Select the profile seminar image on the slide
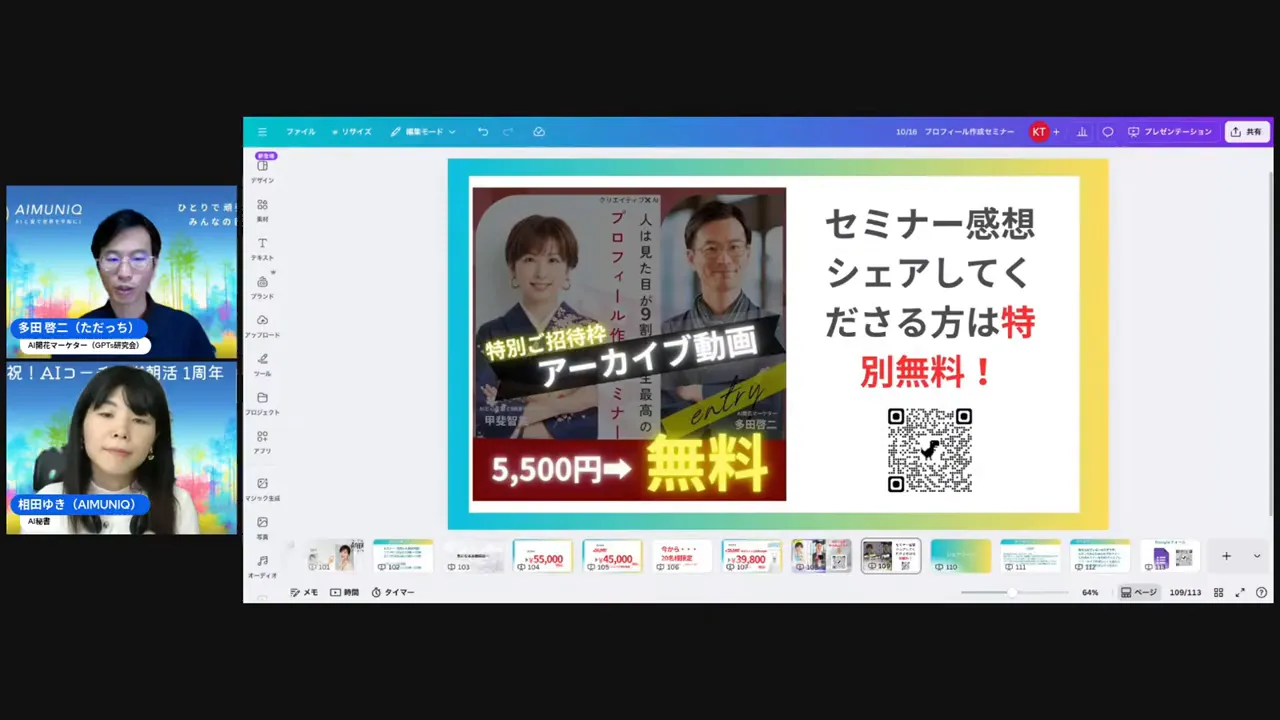The height and width of the screenshot is (720, 1280). 629,344
